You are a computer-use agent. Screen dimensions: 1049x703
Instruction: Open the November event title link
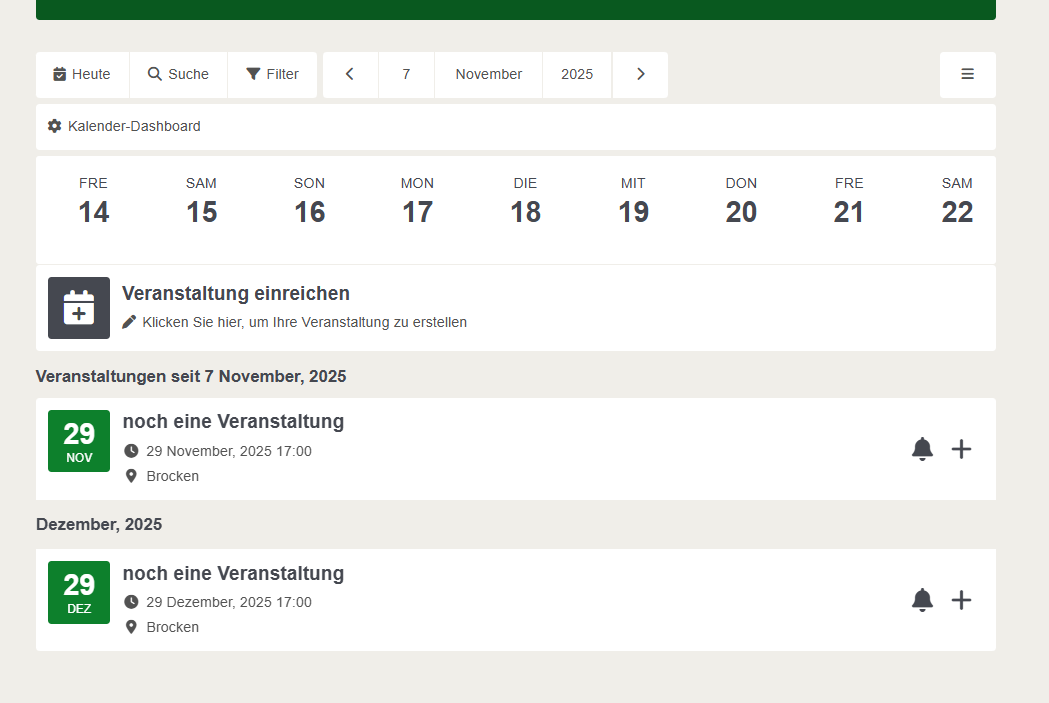tap(233, 421)
